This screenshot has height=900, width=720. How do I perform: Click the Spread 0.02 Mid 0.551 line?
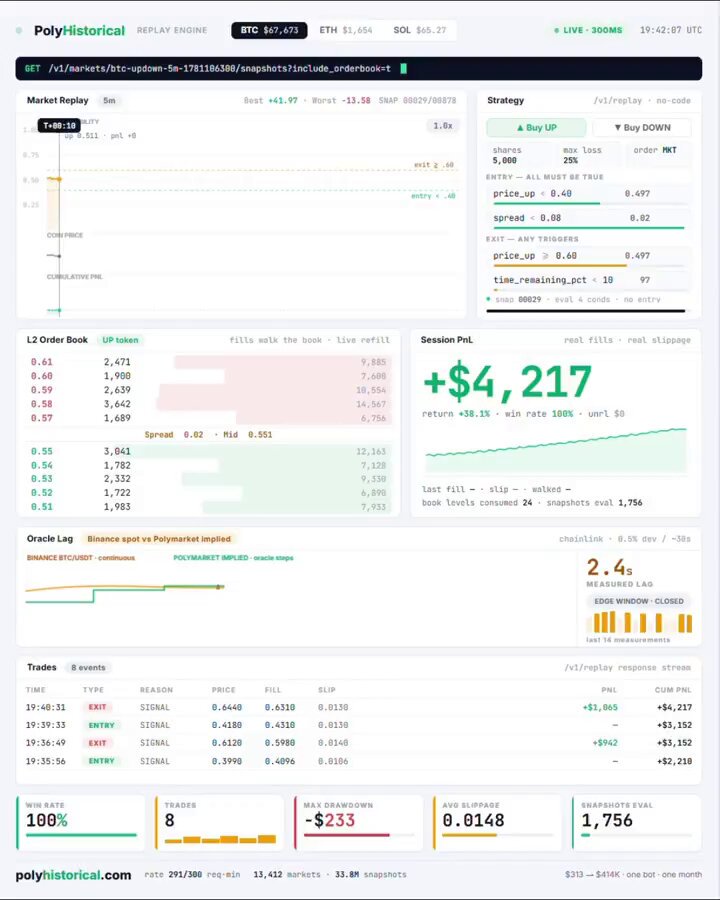coord(208,435)
